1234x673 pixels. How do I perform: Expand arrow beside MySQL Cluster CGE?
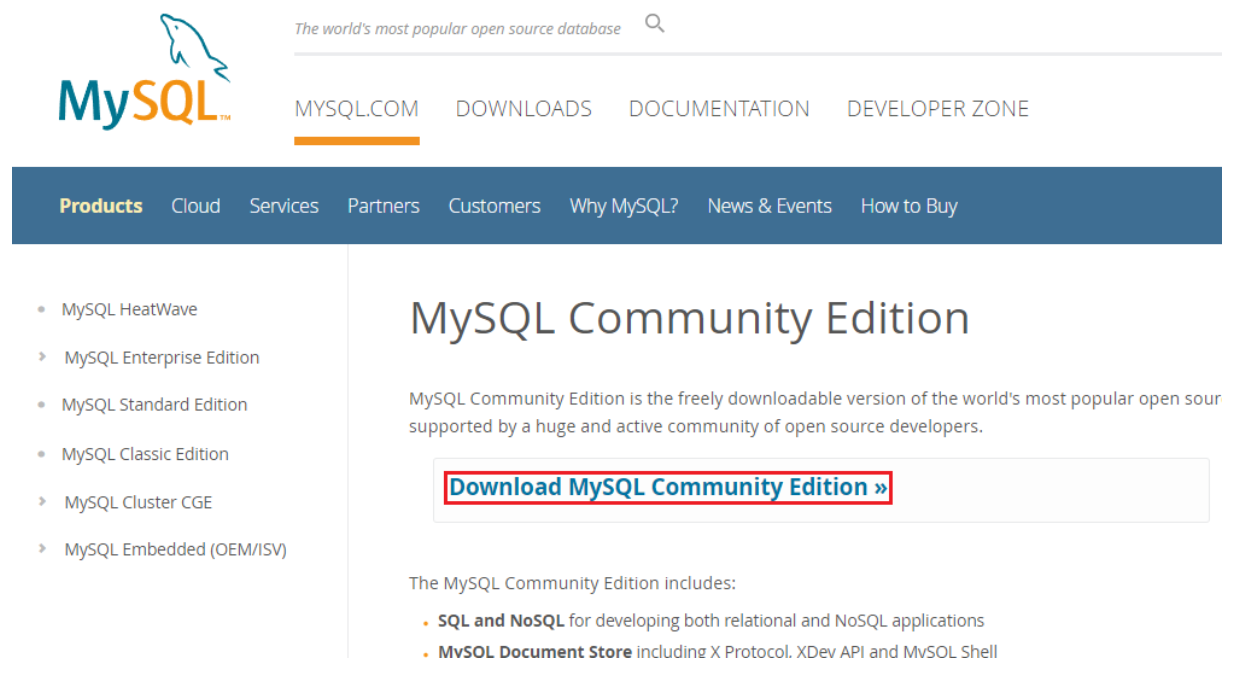41,501
